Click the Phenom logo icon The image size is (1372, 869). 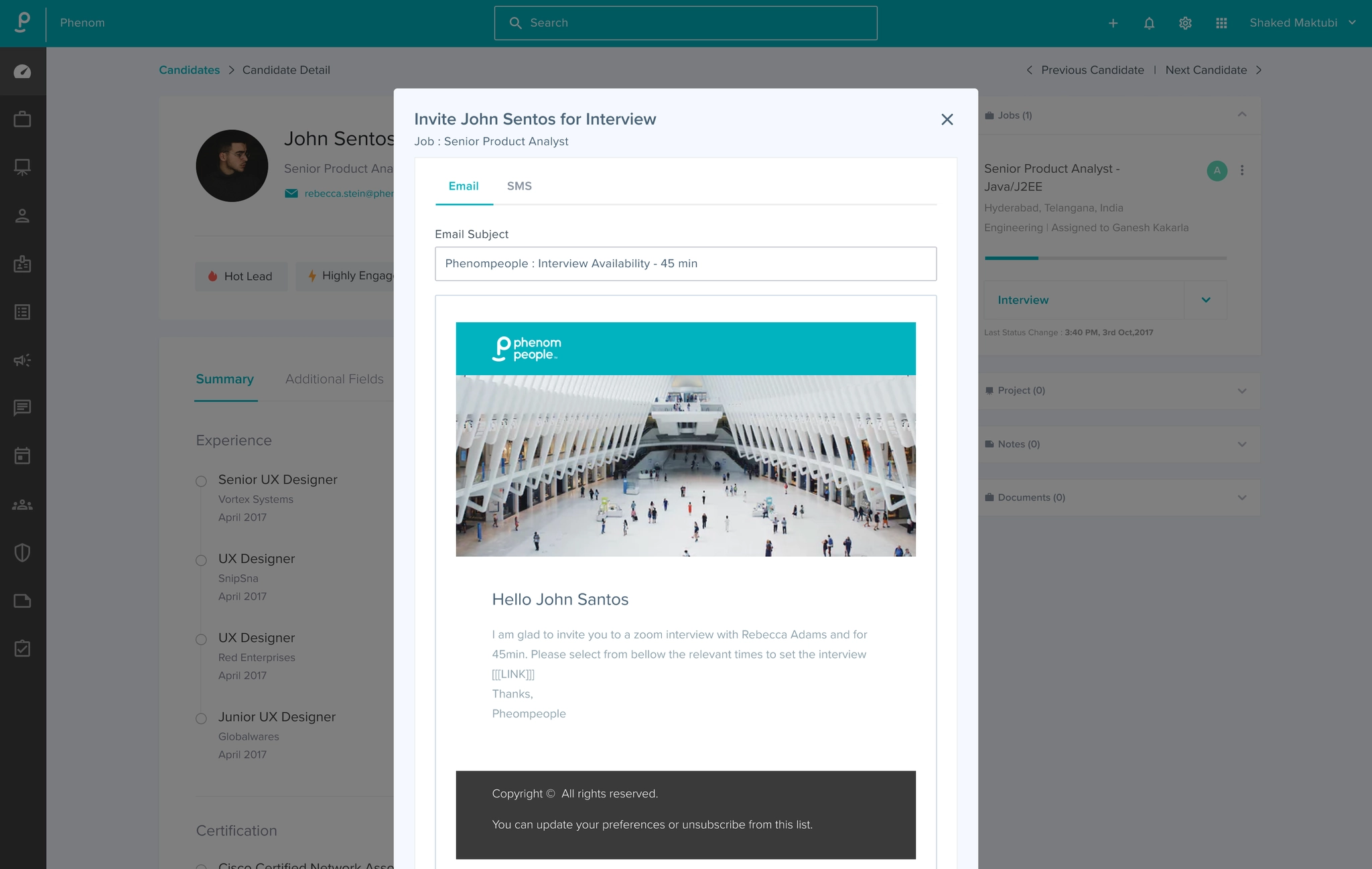point(23,22)
